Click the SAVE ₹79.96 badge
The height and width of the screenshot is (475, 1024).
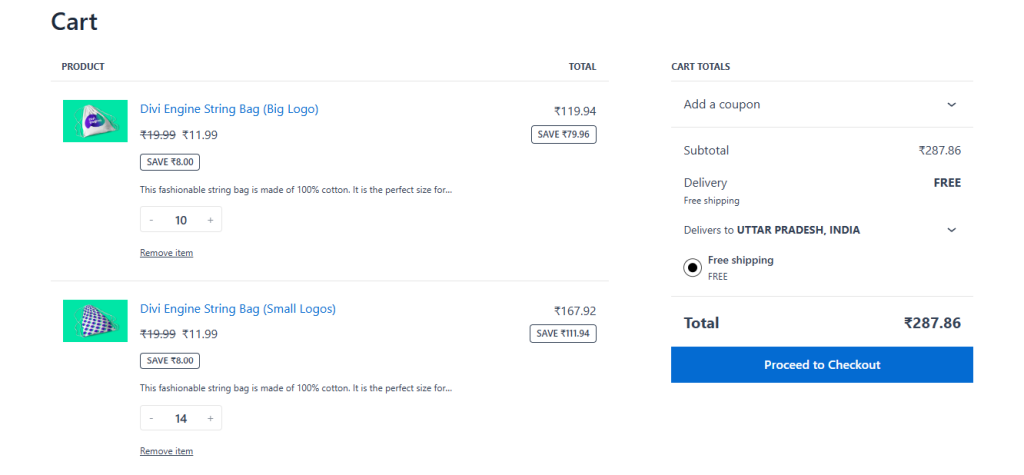point(563,134)
